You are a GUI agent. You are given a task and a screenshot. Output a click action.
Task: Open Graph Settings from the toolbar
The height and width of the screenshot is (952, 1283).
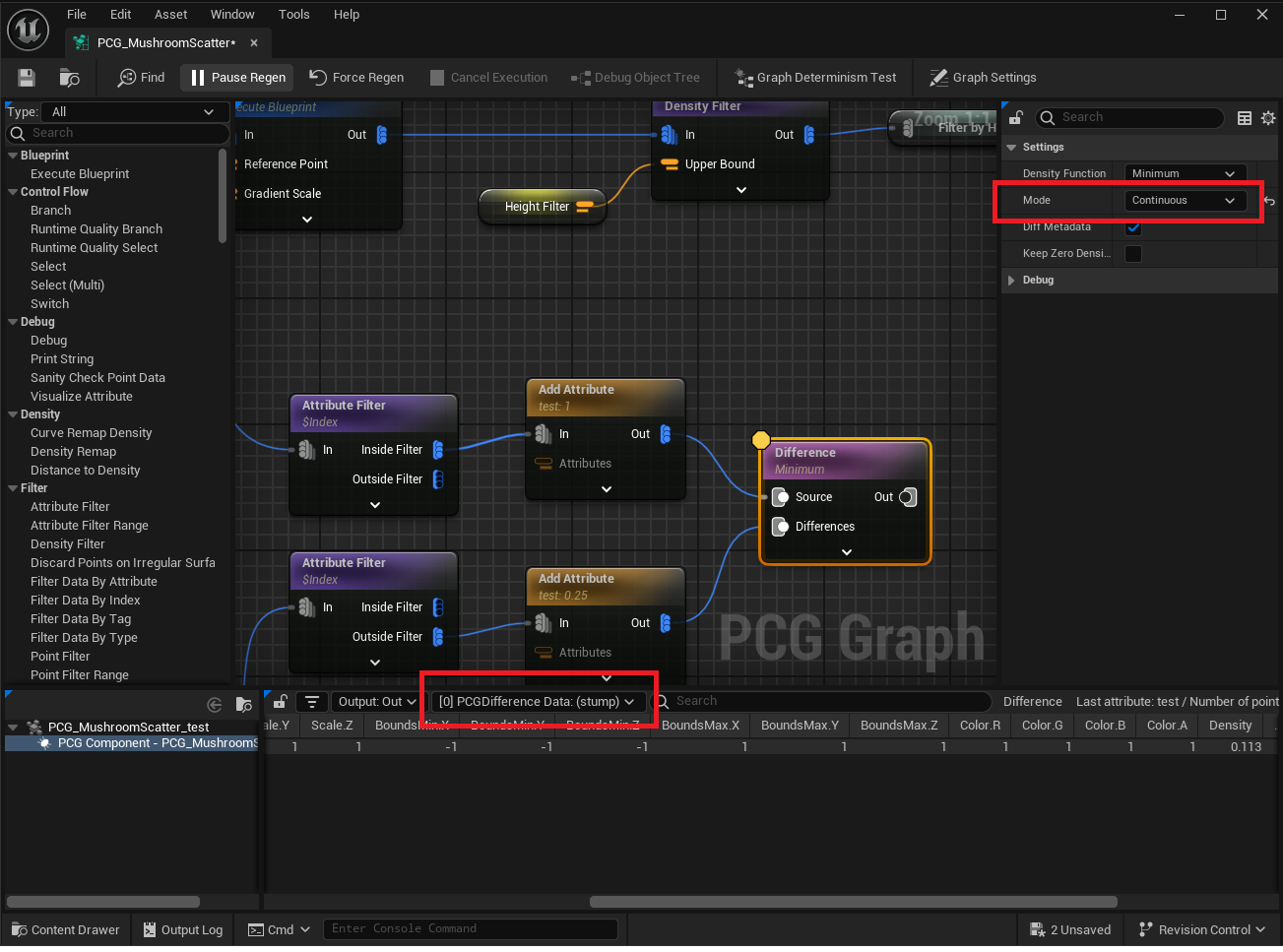point(983,78)
